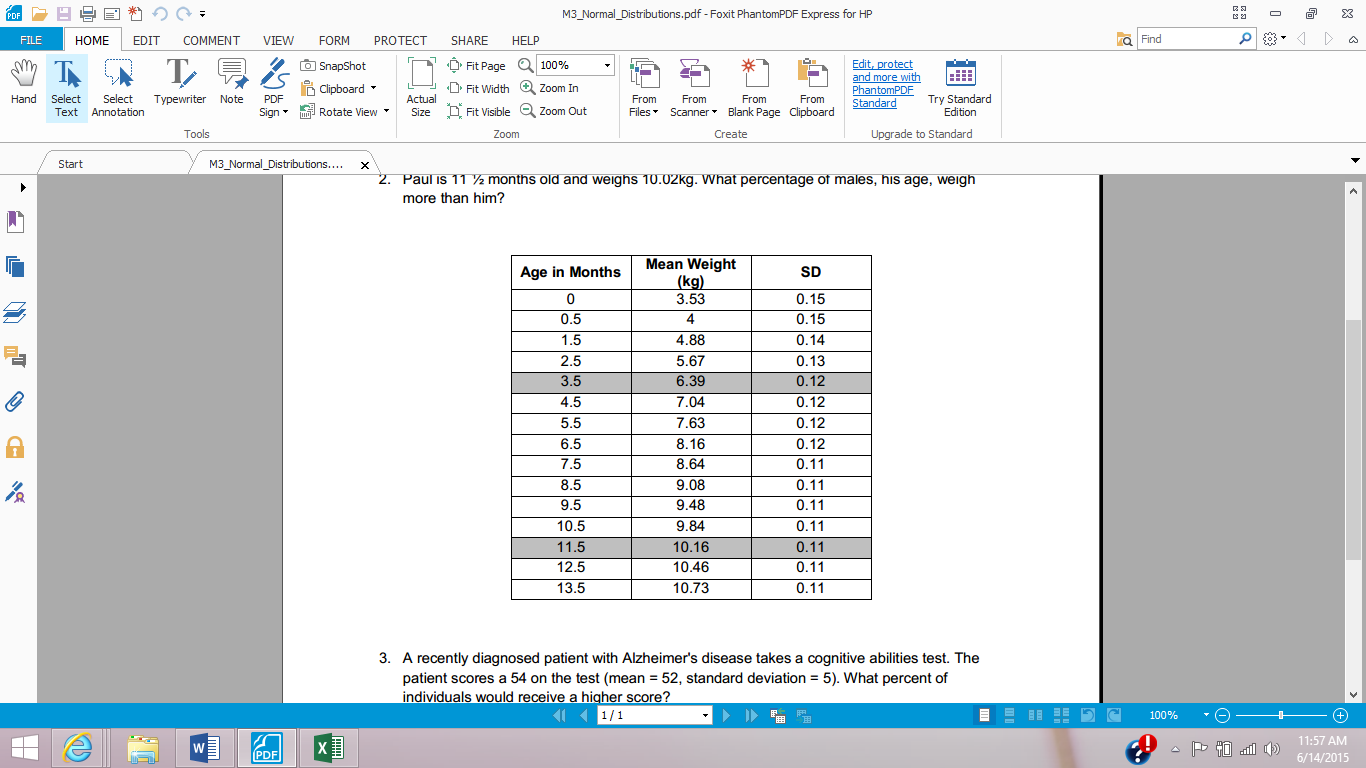Create PDF From Blank Page
Image resolution: width=1366 pixels, height=768 pixels.
coord(753,88)
